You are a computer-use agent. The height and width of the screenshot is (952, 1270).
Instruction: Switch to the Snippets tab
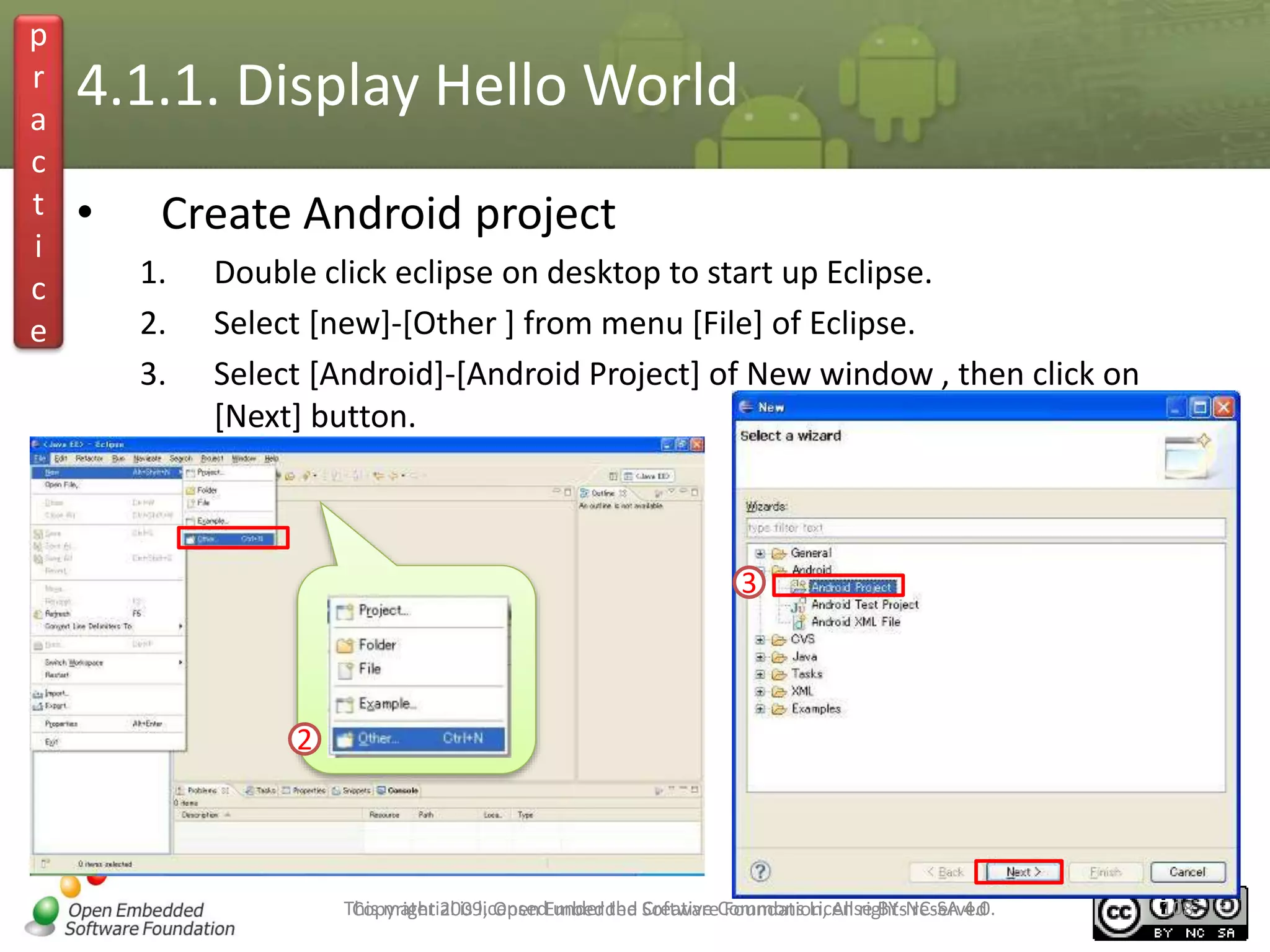[x=351, y=791]
